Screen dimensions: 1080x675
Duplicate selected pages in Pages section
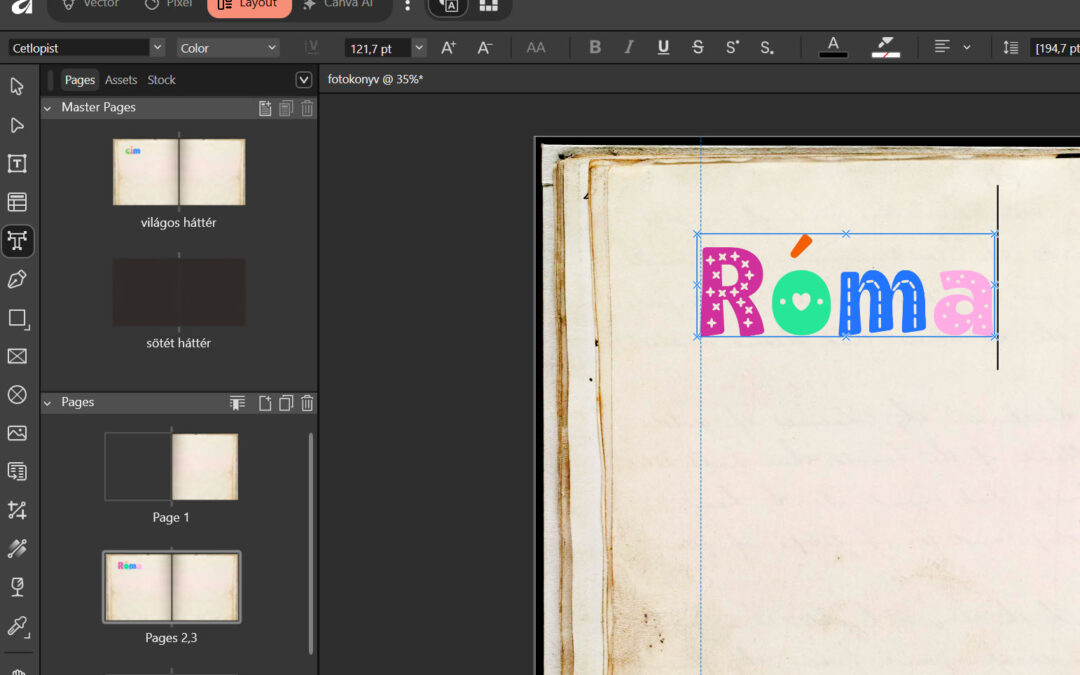(287, 403)
